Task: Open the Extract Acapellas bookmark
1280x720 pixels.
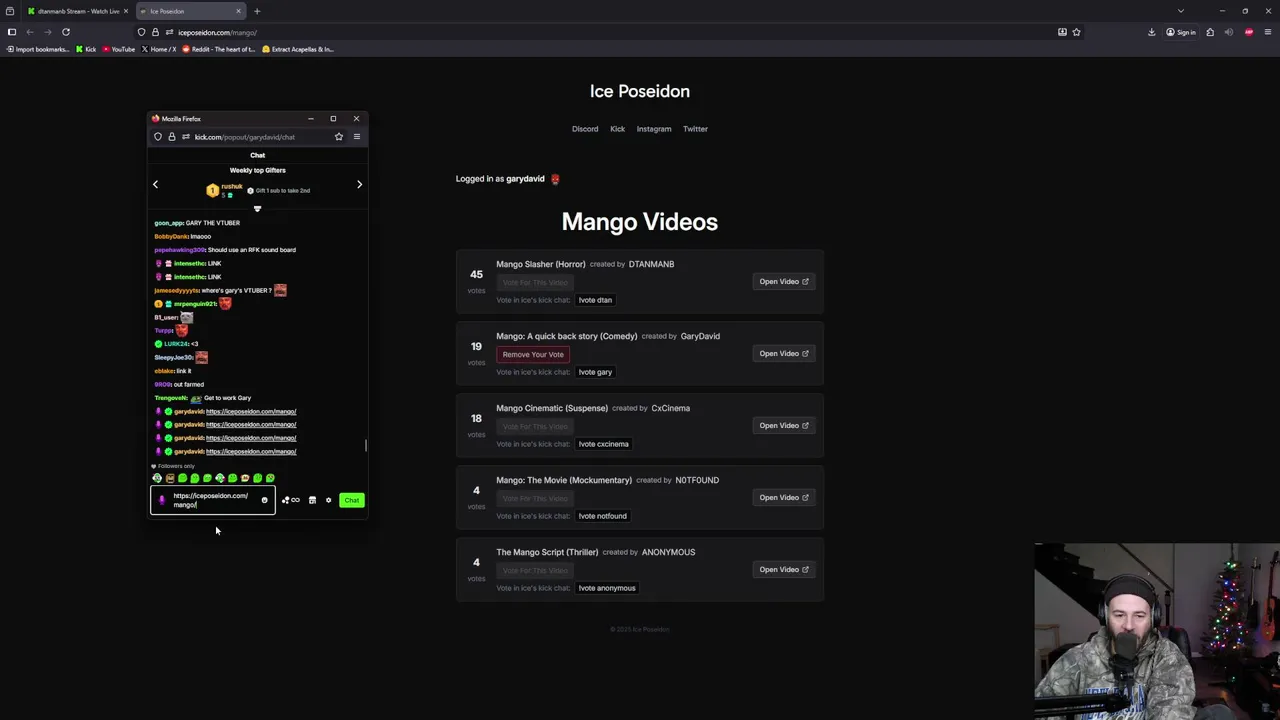Action: coord(298,49)
